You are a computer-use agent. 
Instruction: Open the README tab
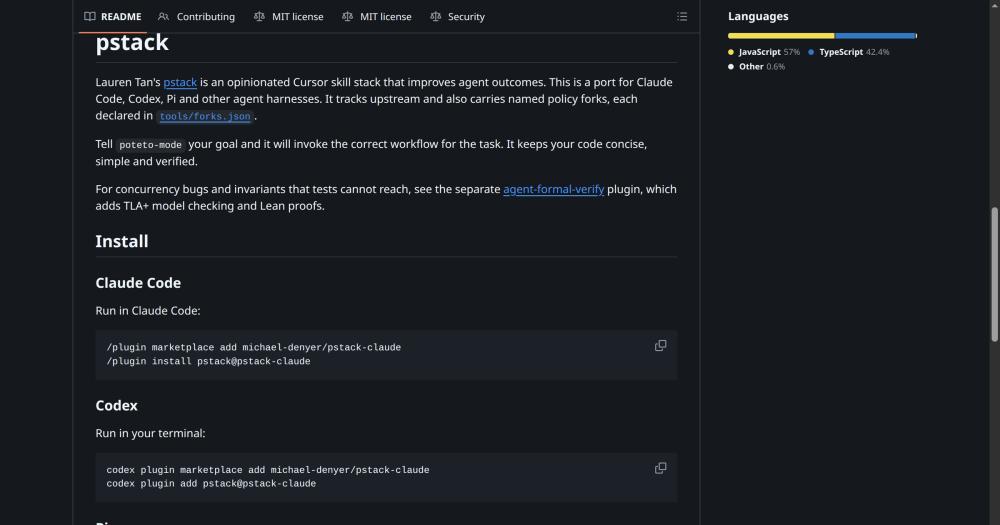113,17
